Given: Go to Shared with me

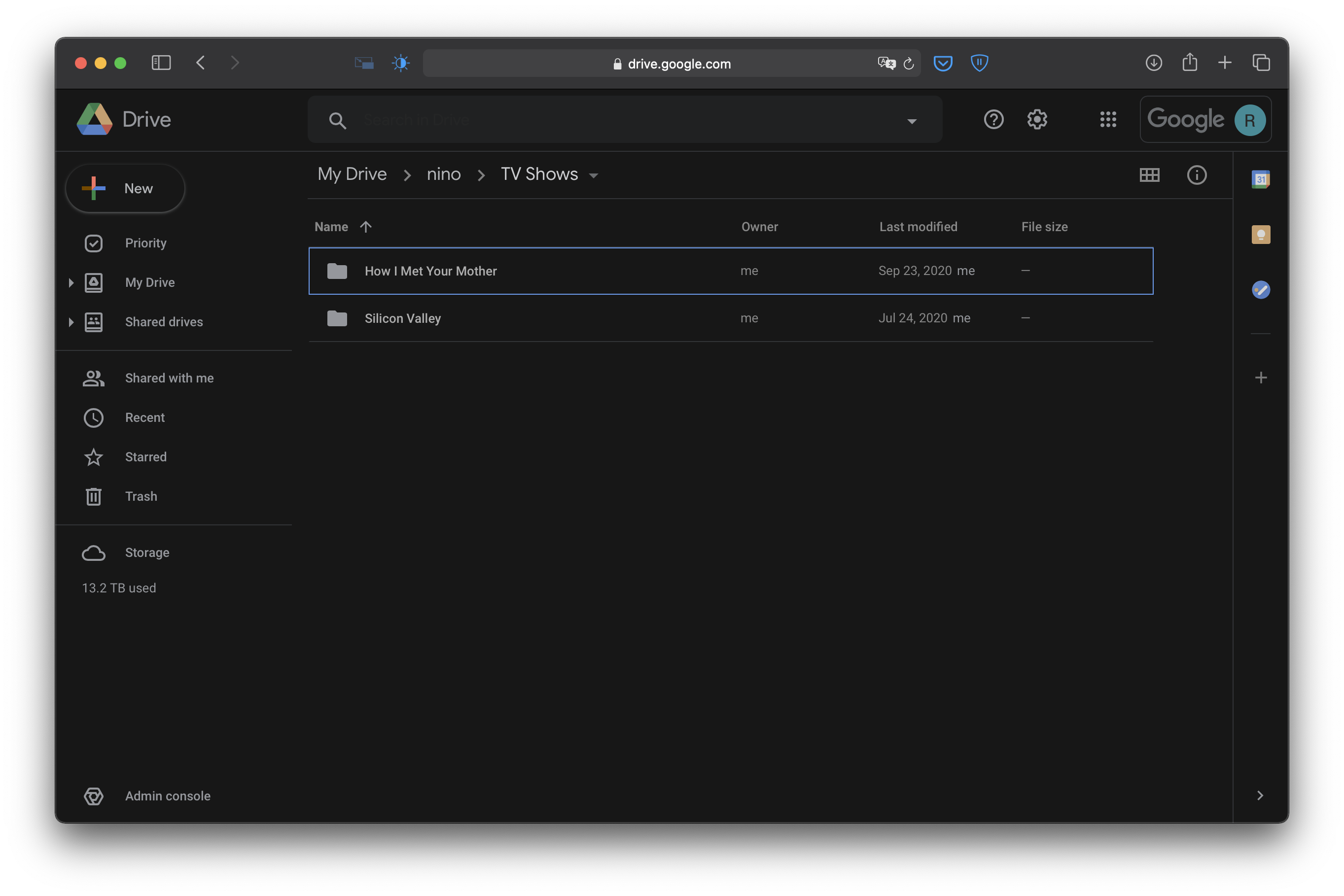Looking at the screenshot, I should point(169,378).
